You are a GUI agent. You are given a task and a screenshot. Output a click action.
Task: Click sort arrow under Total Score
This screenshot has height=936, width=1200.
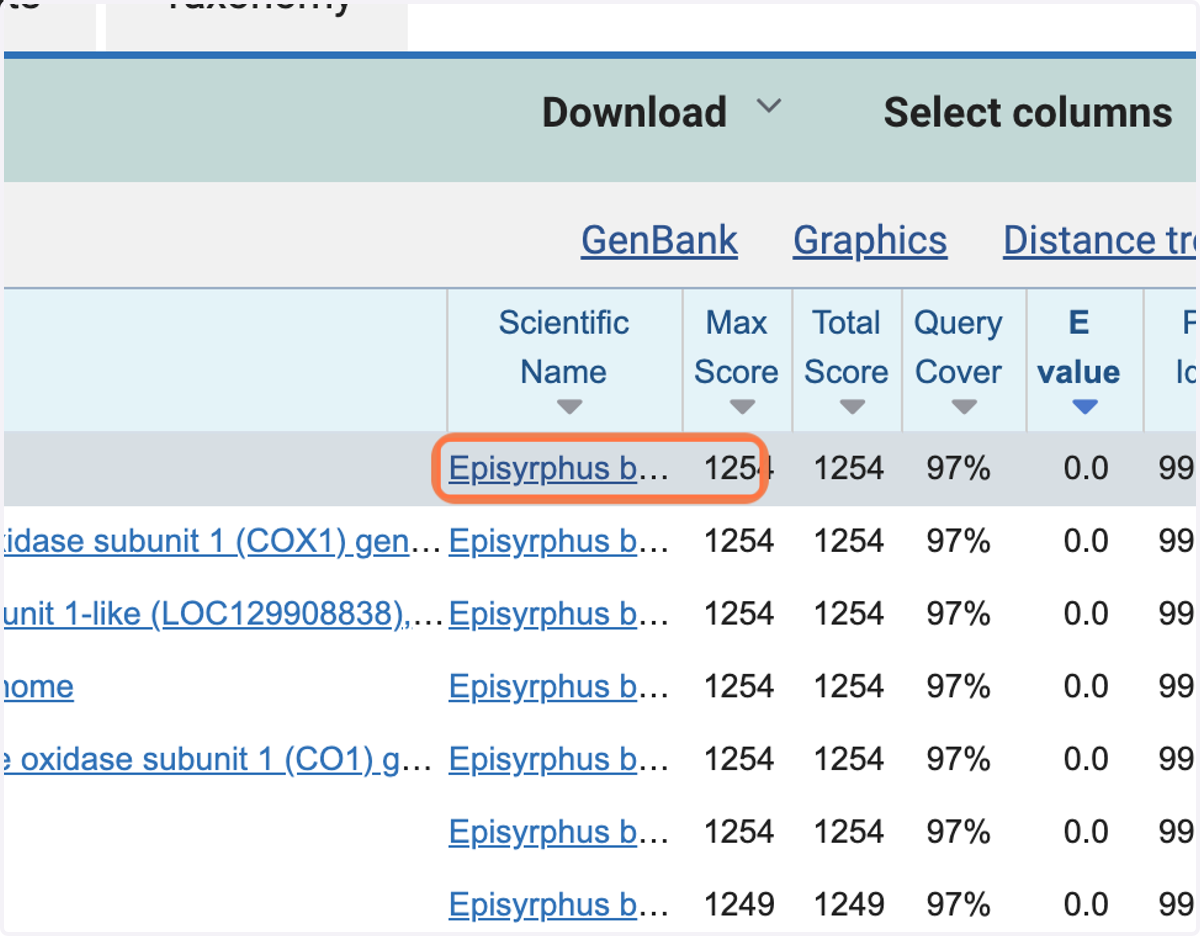point(852,407)
